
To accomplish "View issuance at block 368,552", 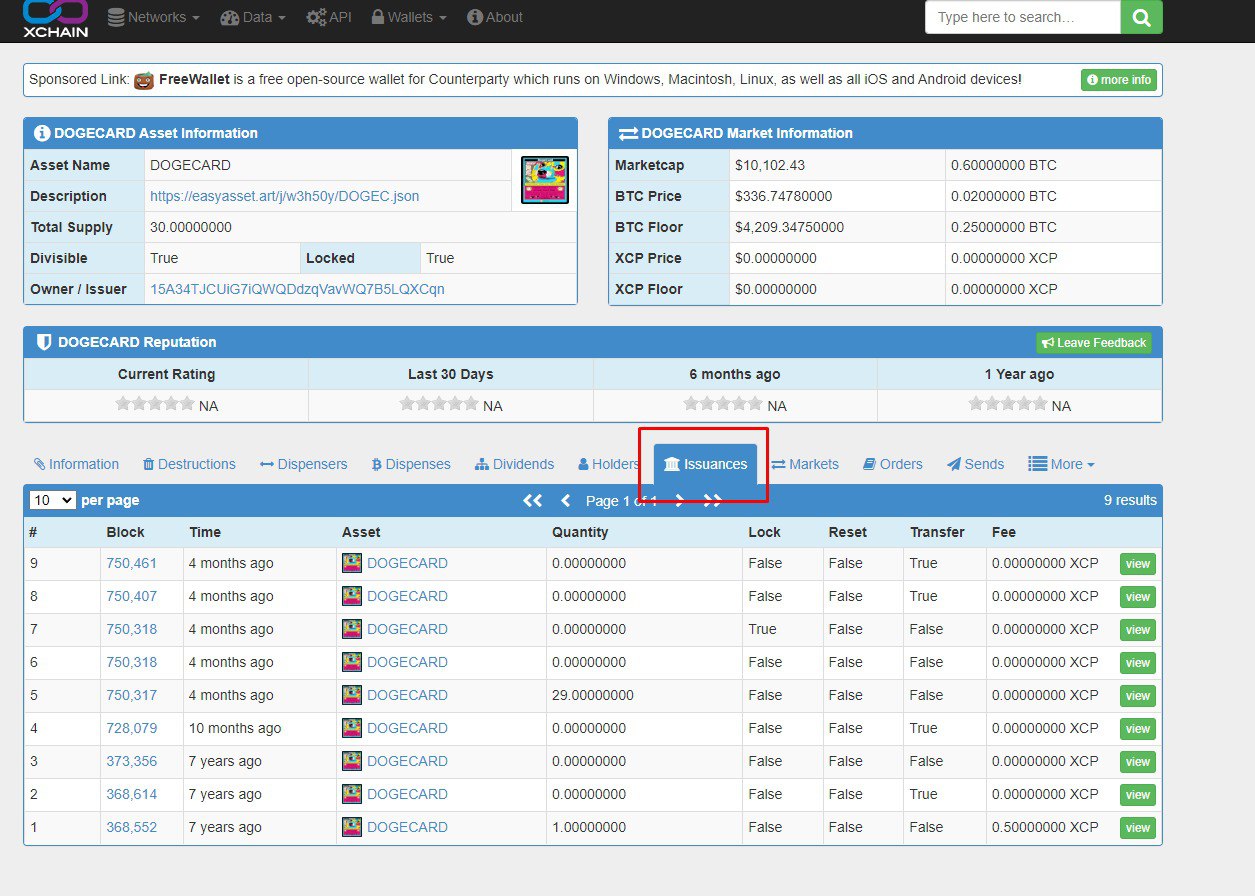I will pyautogui.click(x=1138, y=828).
